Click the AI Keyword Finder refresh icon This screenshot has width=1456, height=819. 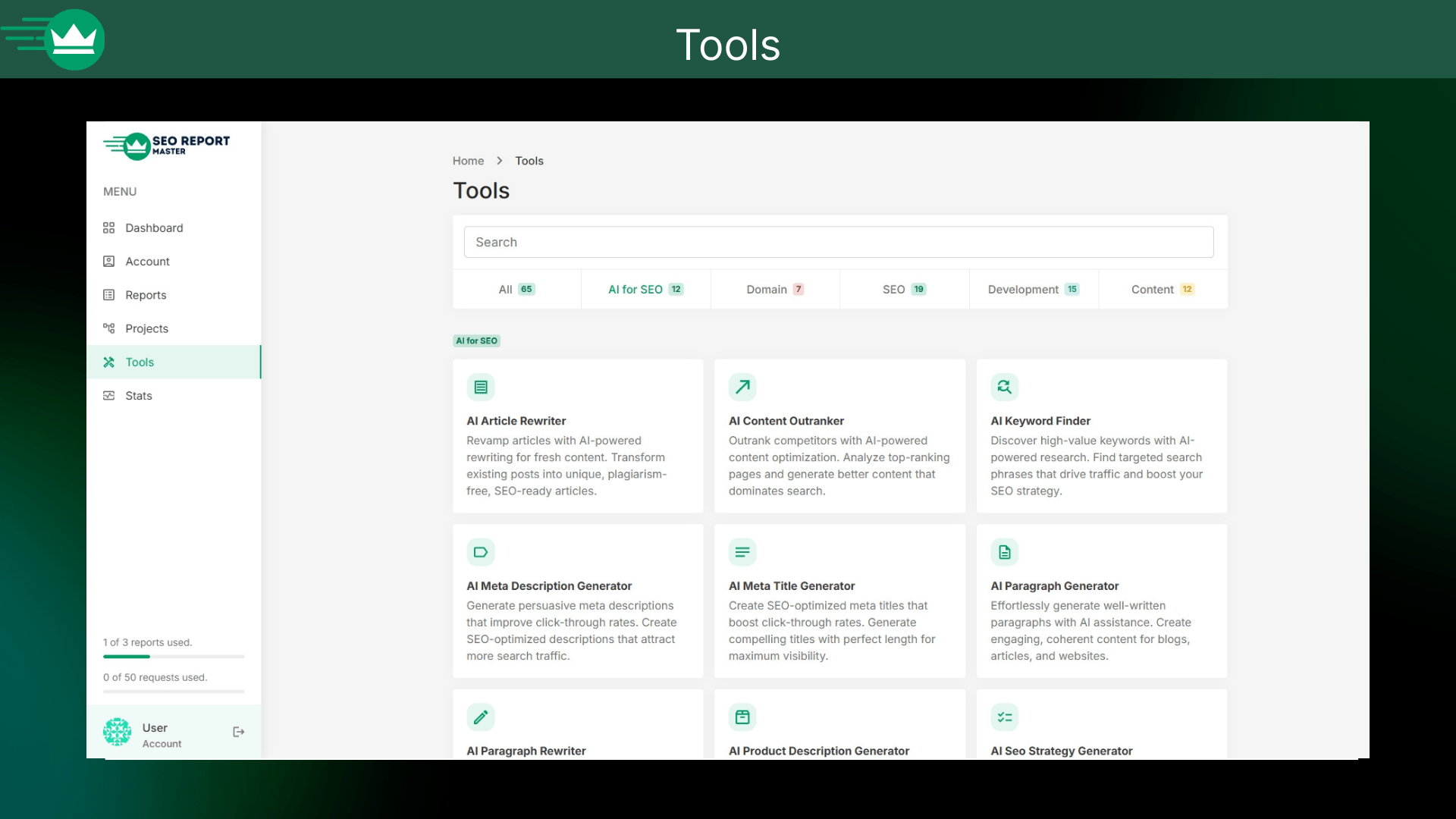pos(1004,387)
